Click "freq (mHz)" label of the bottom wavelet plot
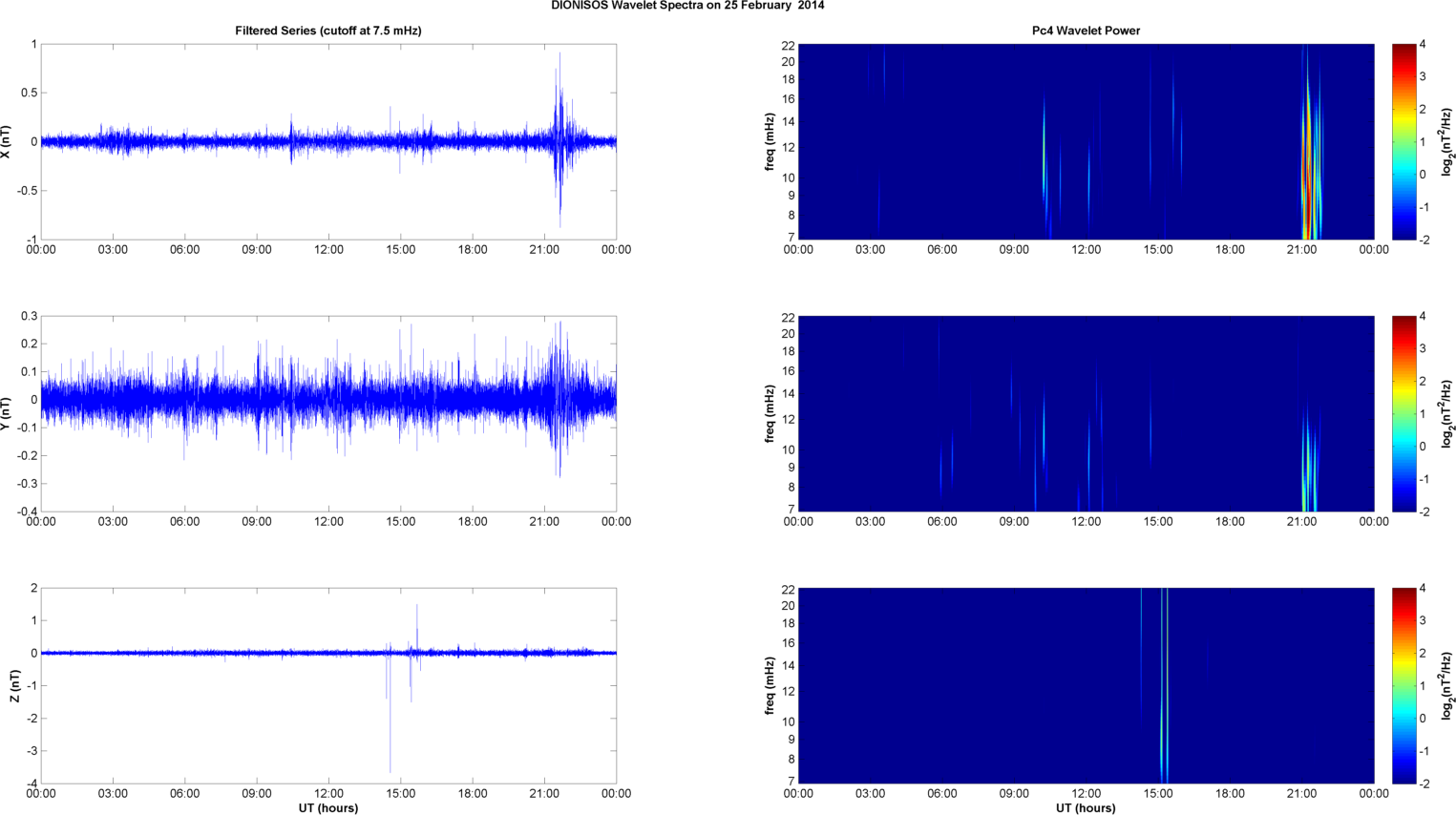The width and height of the screenshot is (1456, 815). tap(770, 685)
